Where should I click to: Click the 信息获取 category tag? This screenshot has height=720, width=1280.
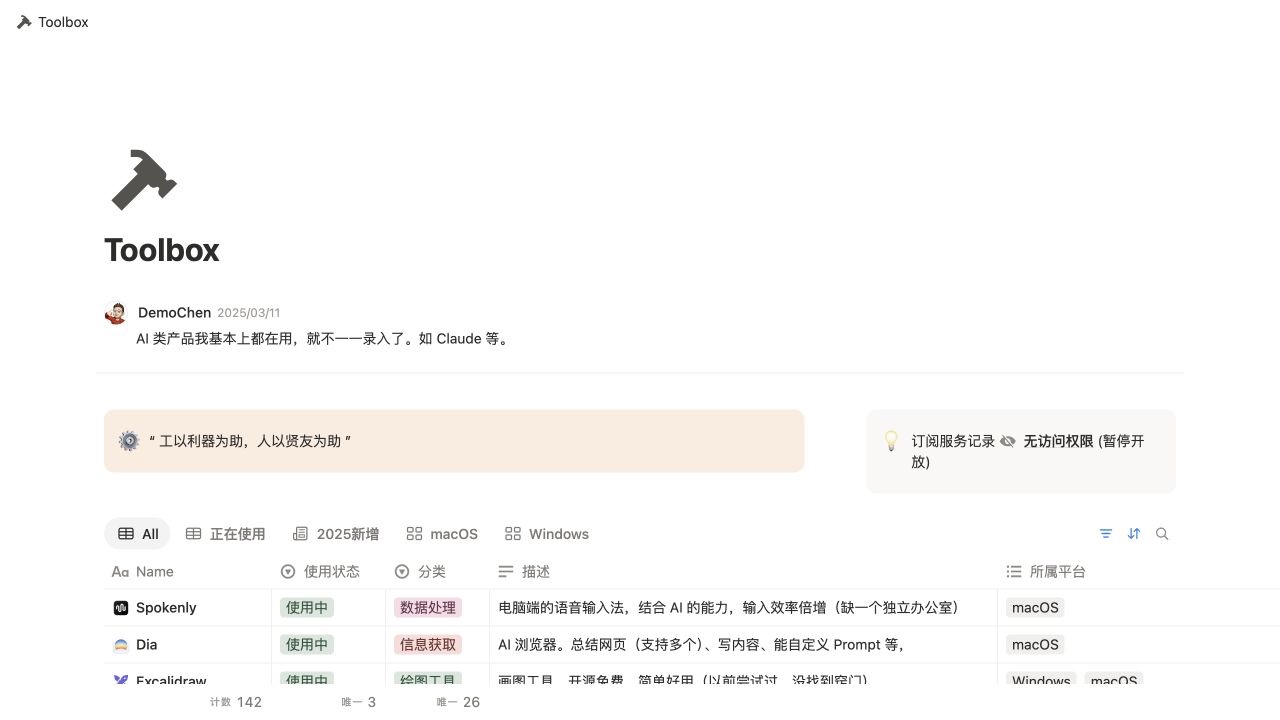tap(428, 645)
